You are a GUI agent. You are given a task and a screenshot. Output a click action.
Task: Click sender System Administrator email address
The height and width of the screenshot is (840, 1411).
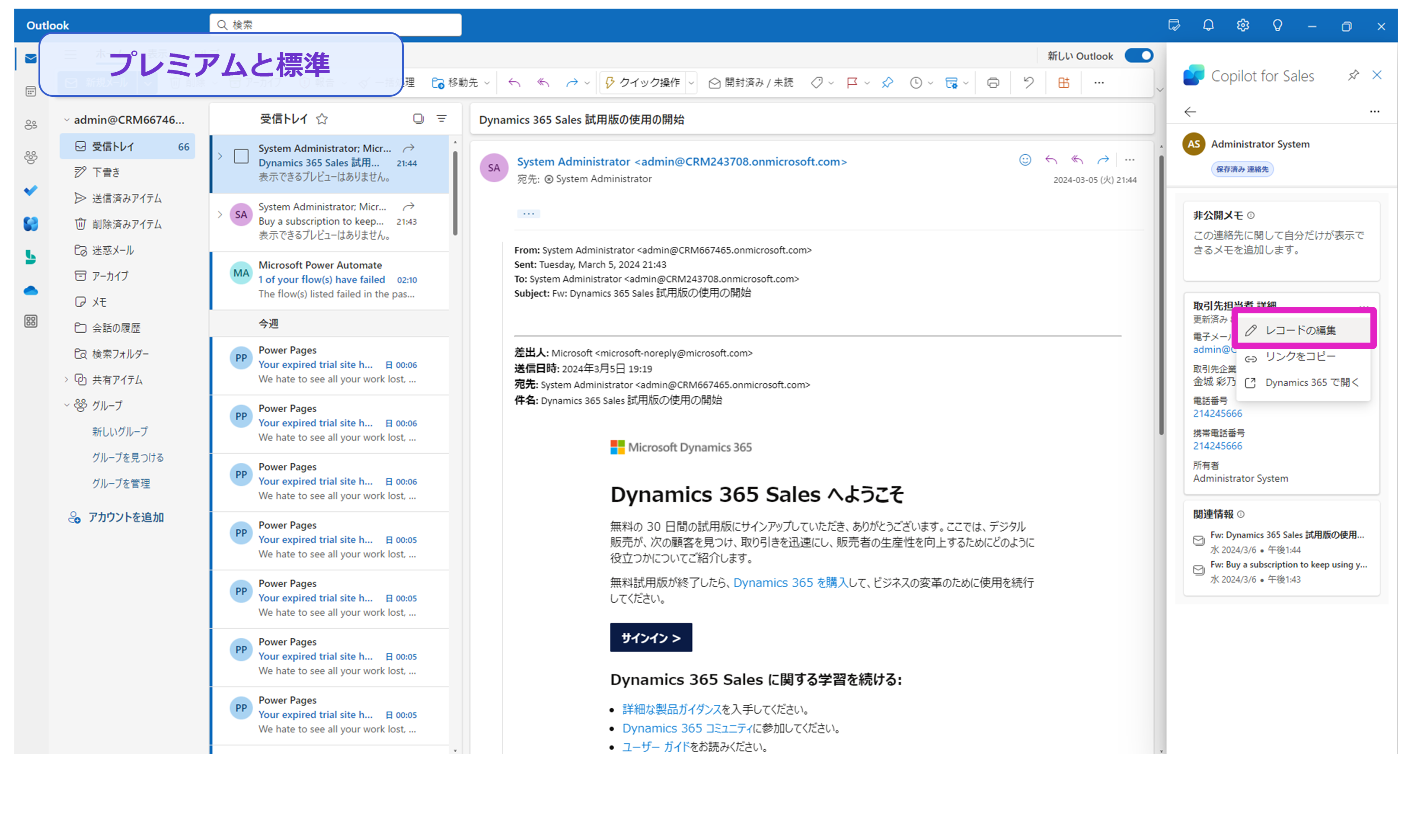[x=682, y=162]
